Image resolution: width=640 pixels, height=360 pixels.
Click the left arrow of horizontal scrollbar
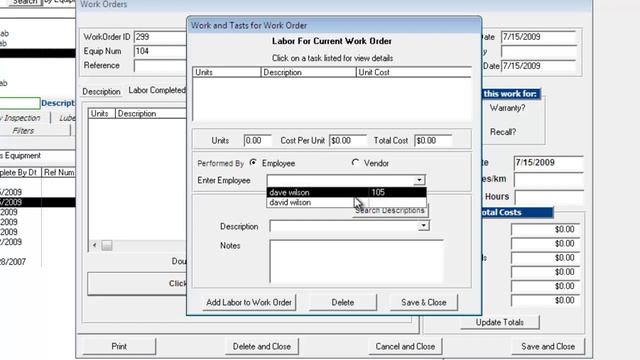pyautogui.click(x=94, y=245)
